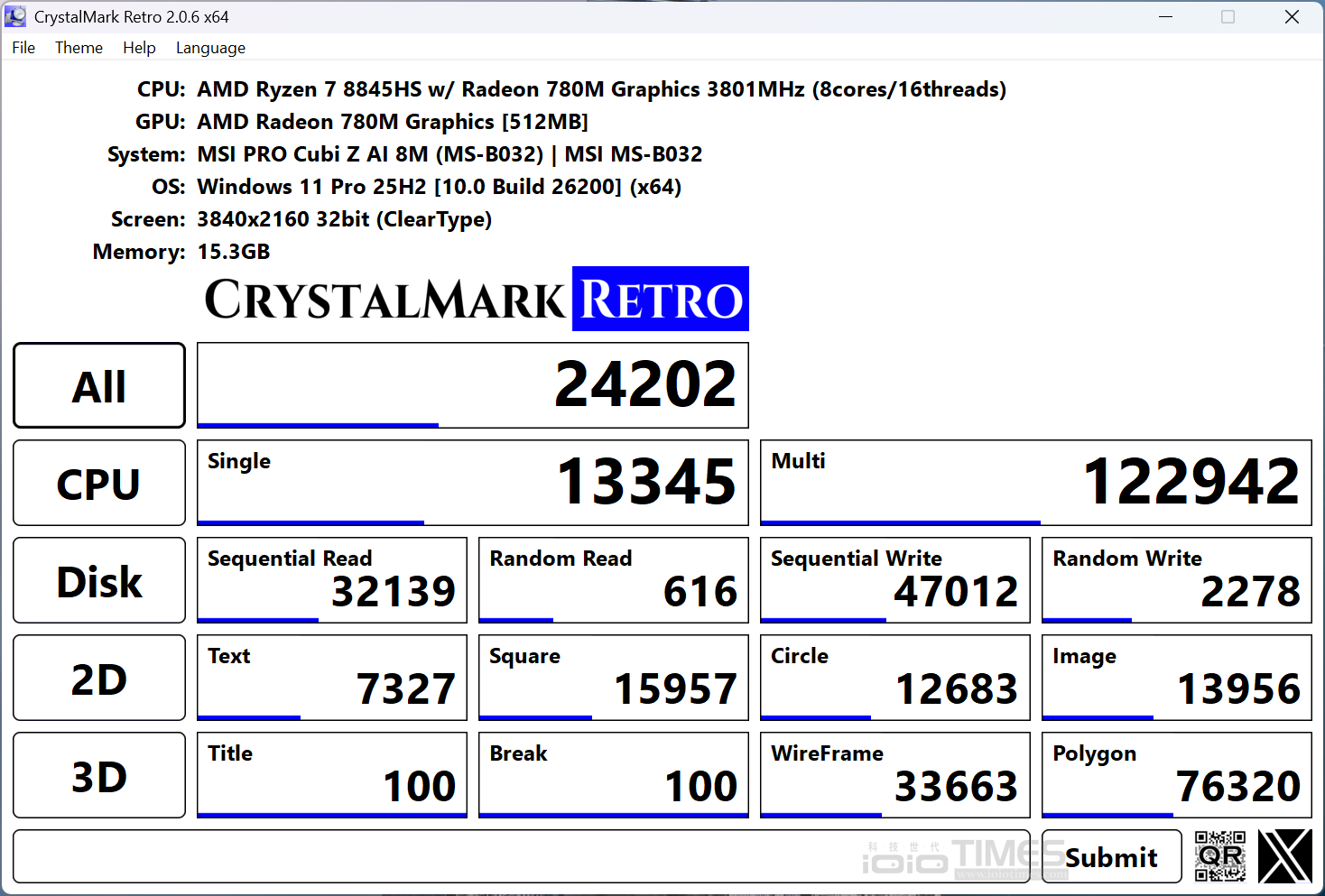Open the Language menu

pyautogui.click(x=210, y=48)
